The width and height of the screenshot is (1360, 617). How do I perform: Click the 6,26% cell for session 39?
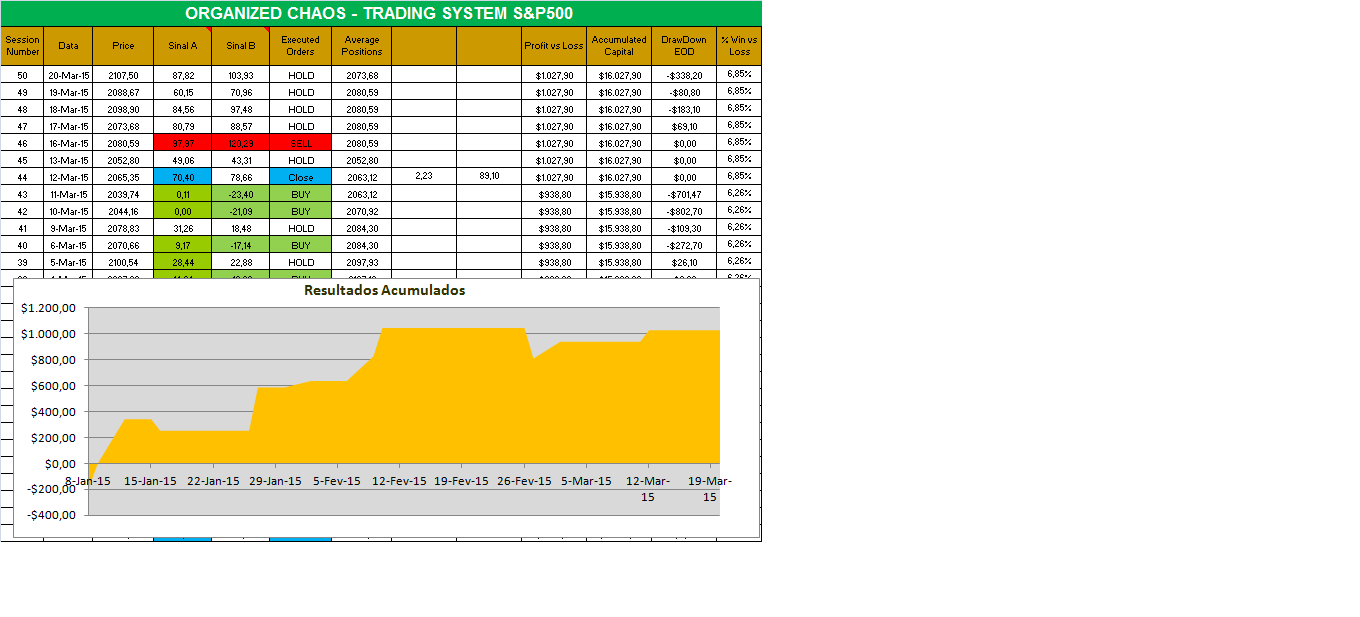click(x=739, y=262)
